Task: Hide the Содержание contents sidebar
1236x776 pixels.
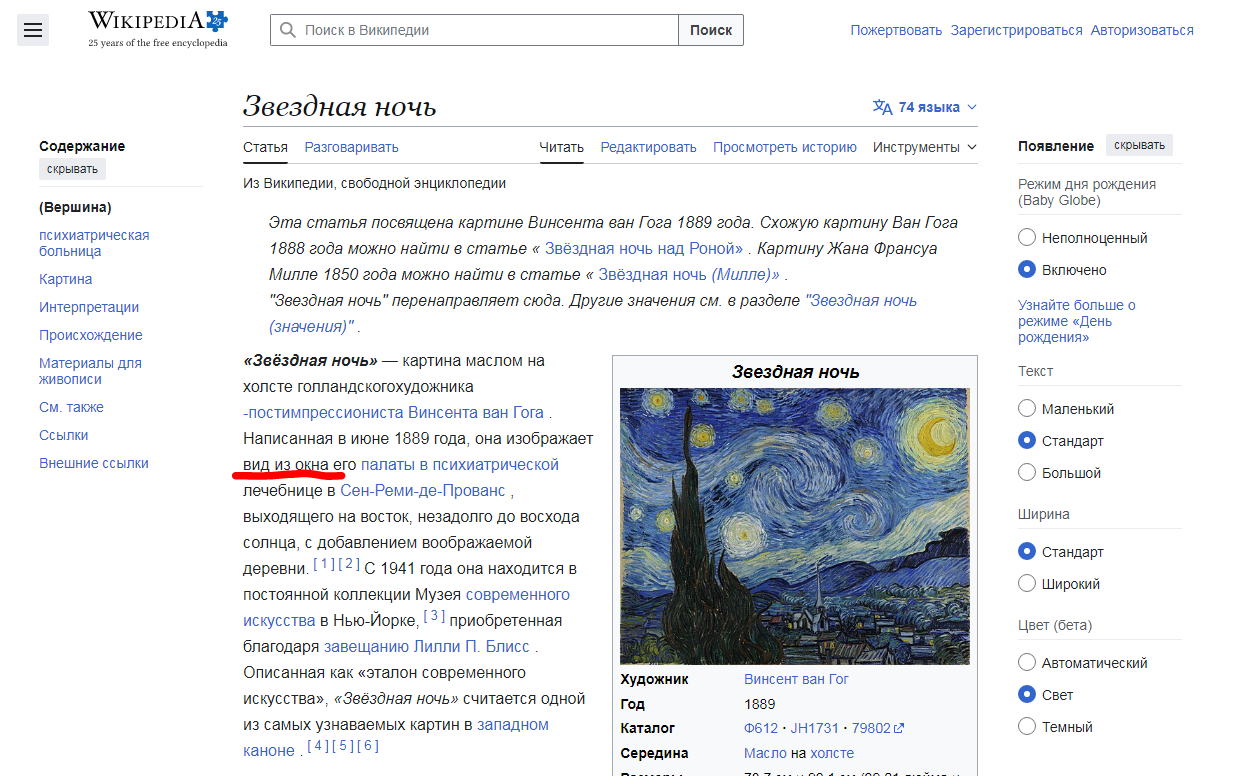Action: (x=72, y=169)
